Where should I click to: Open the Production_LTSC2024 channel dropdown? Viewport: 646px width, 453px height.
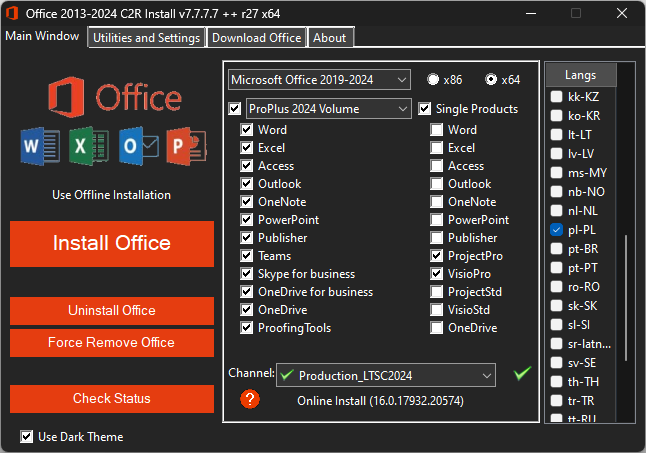386,375
